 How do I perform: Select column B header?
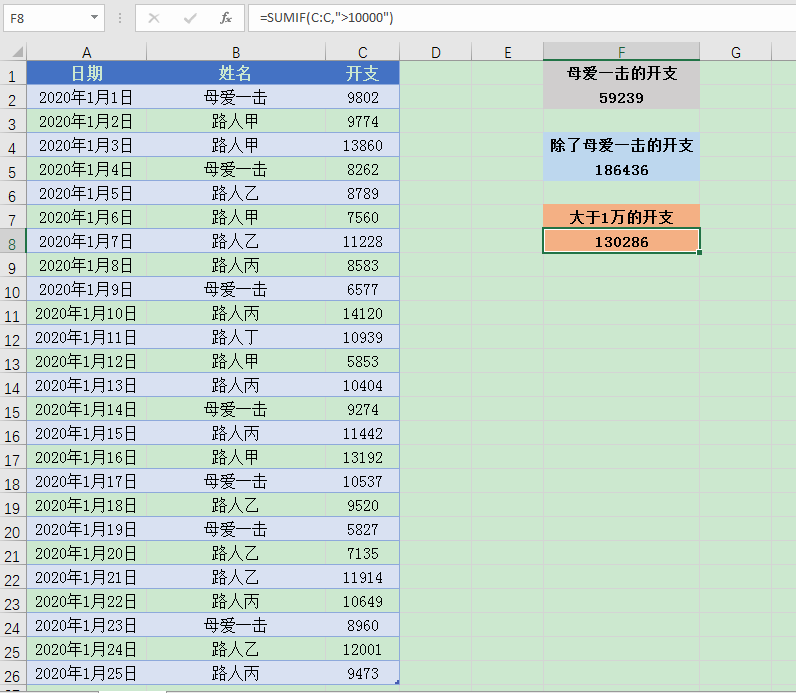click(x=236, y=52)
